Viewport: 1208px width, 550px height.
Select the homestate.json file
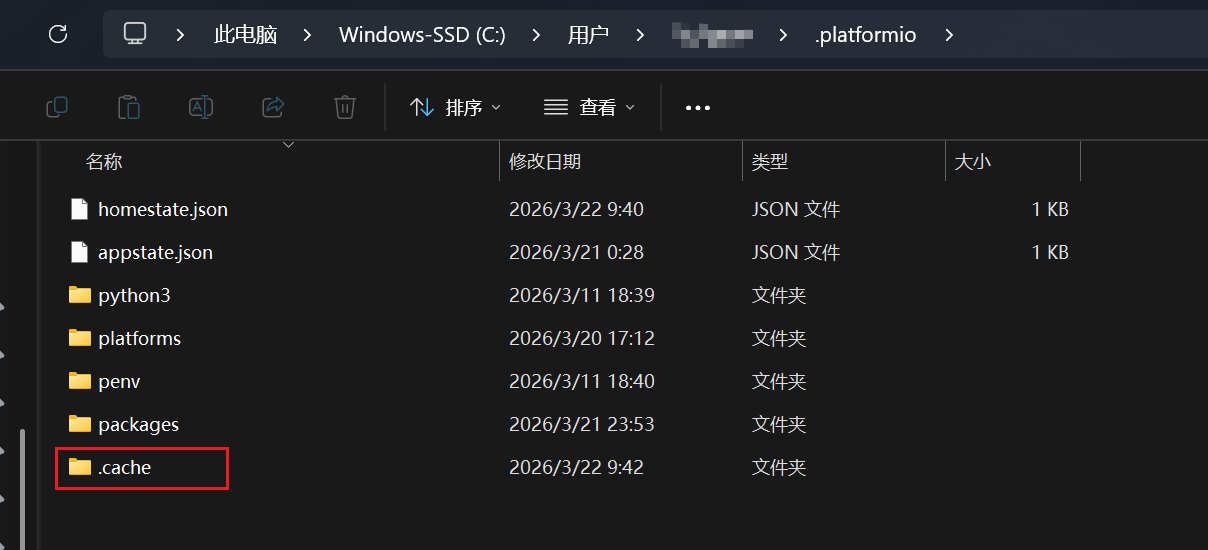pos(162,210)
